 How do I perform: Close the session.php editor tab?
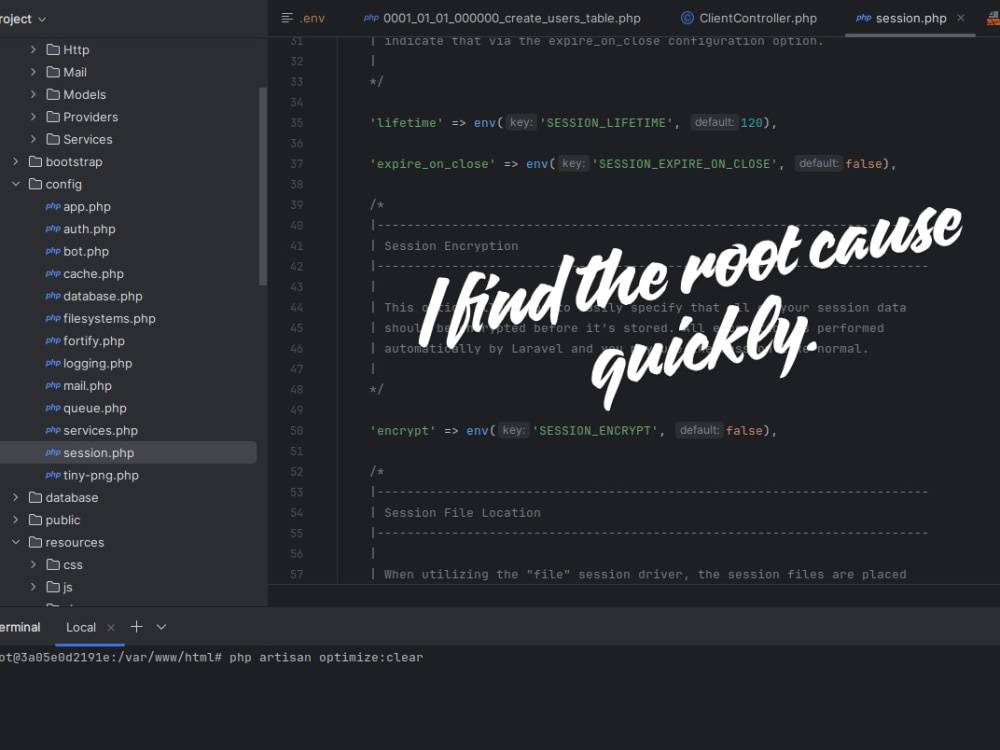pos(960,18)
